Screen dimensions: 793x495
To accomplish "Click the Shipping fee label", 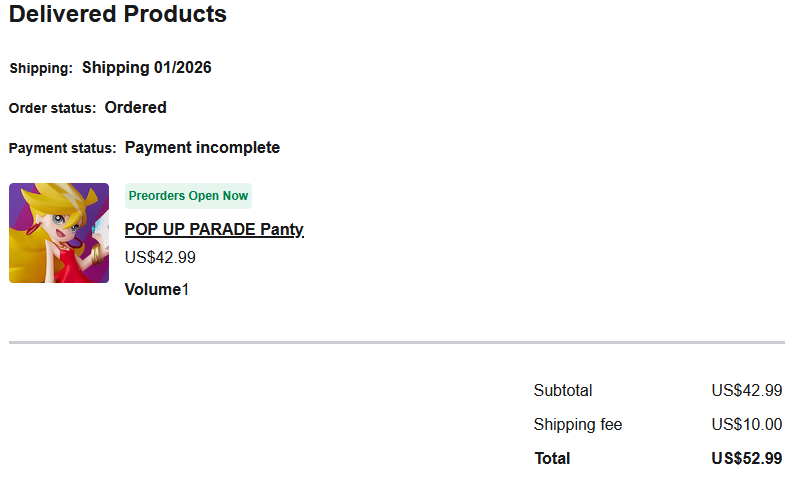I will (x=578, y=425).
